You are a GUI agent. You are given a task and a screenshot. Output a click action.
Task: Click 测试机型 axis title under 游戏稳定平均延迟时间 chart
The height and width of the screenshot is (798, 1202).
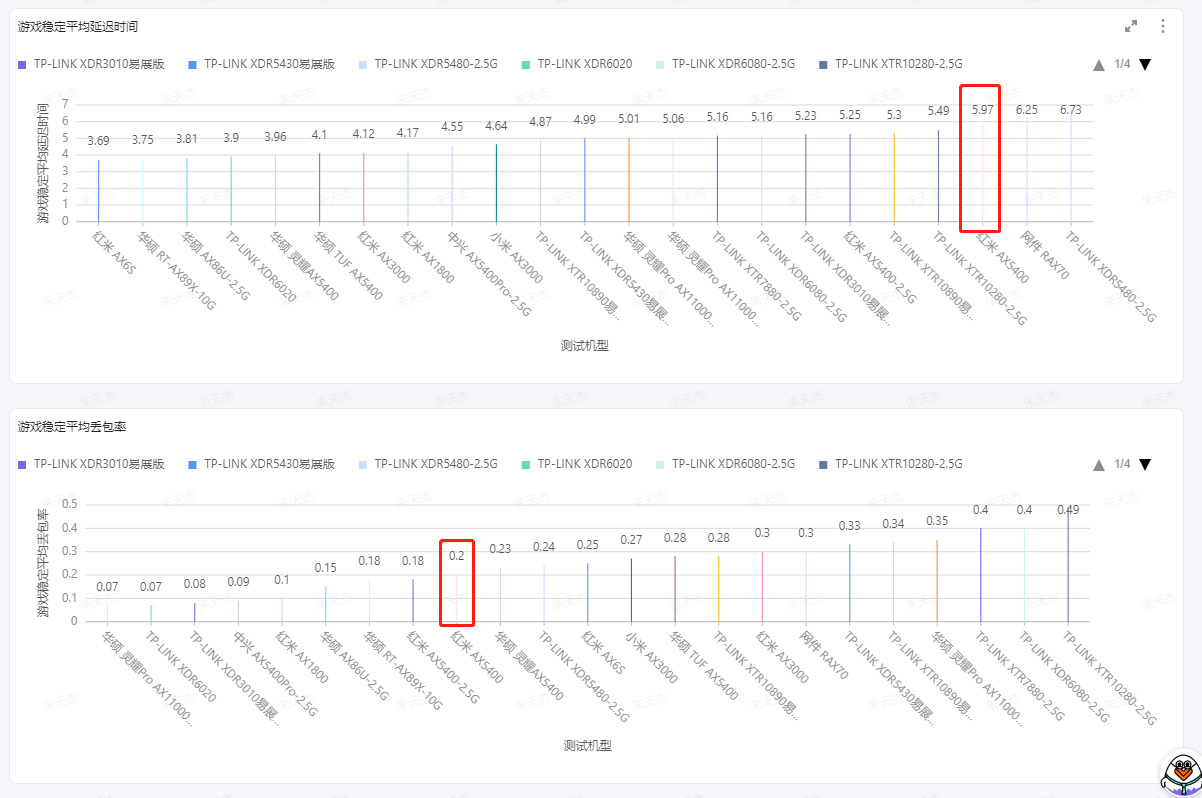pos(585,345)
